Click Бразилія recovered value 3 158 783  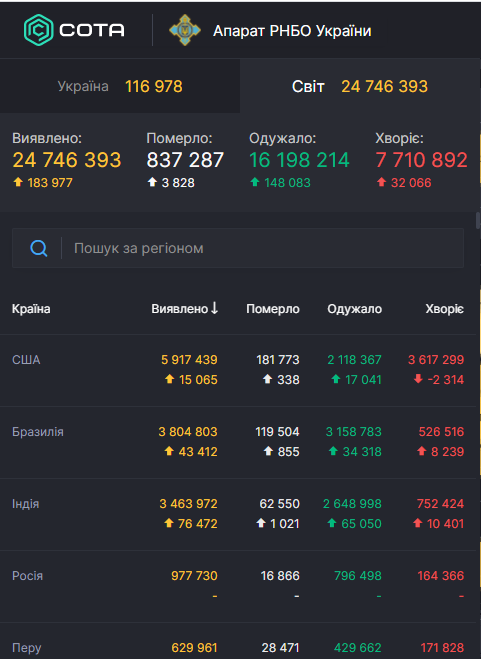pyautogui.click(x=354, y=432)
